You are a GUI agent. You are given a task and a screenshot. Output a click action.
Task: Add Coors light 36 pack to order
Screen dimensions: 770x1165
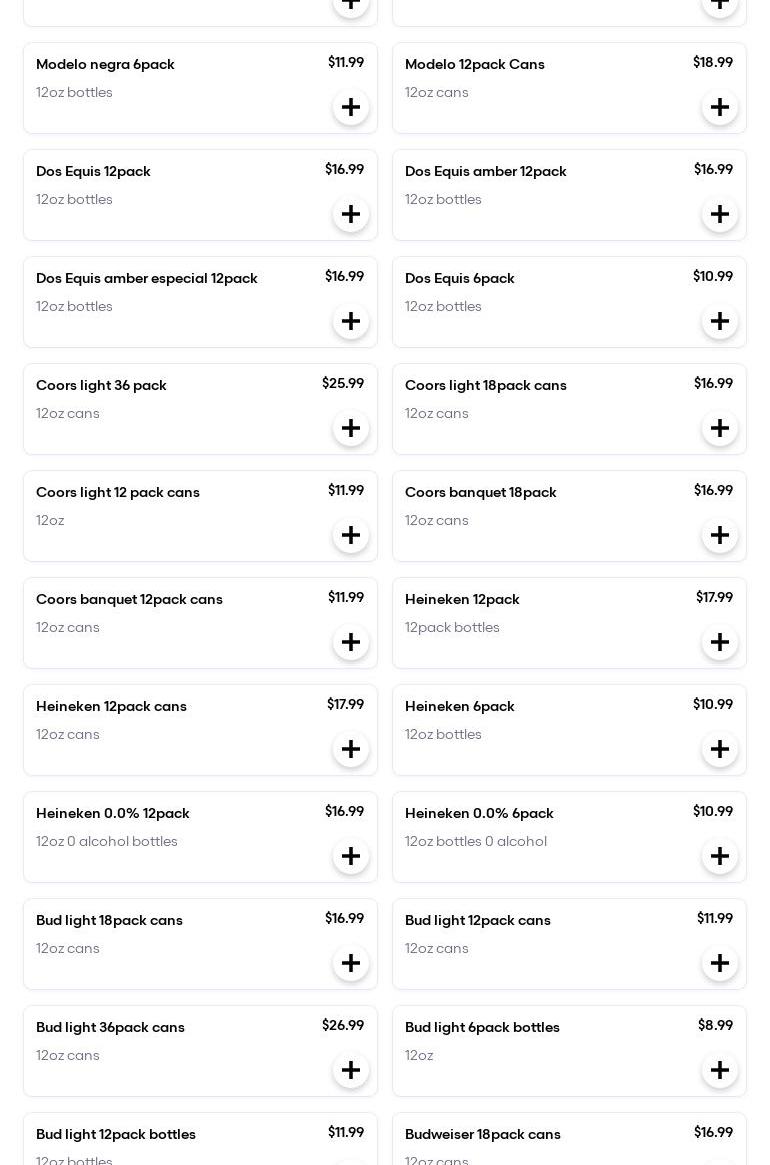[x=351, y=429]
